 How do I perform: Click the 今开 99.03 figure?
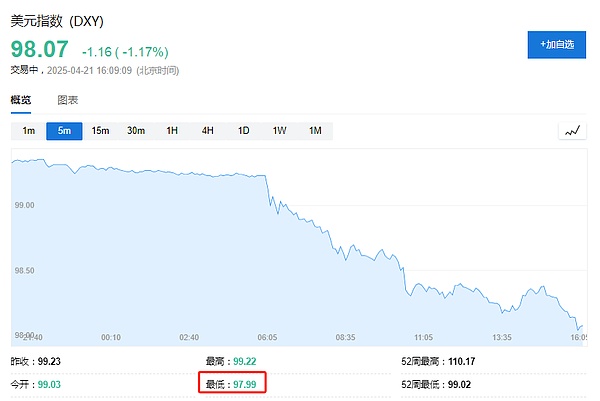coord(47,382)
